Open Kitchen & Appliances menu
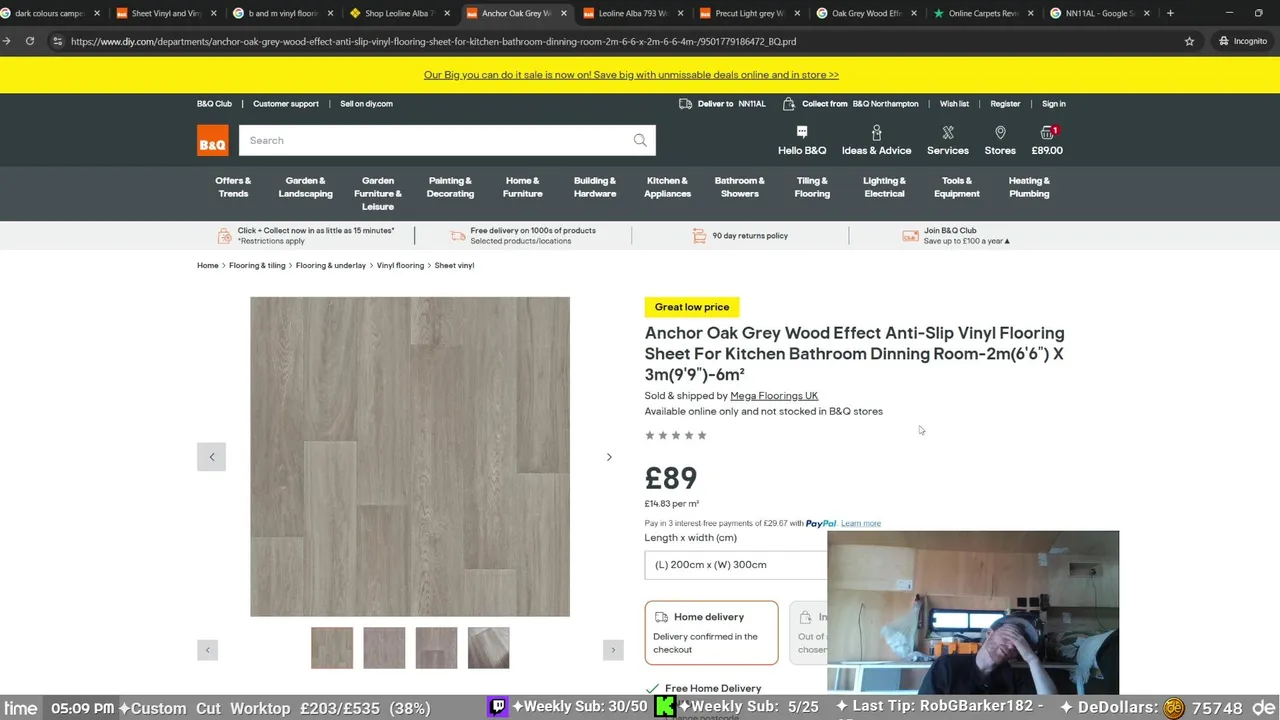 pyautogui.click(x=667, y=187)
